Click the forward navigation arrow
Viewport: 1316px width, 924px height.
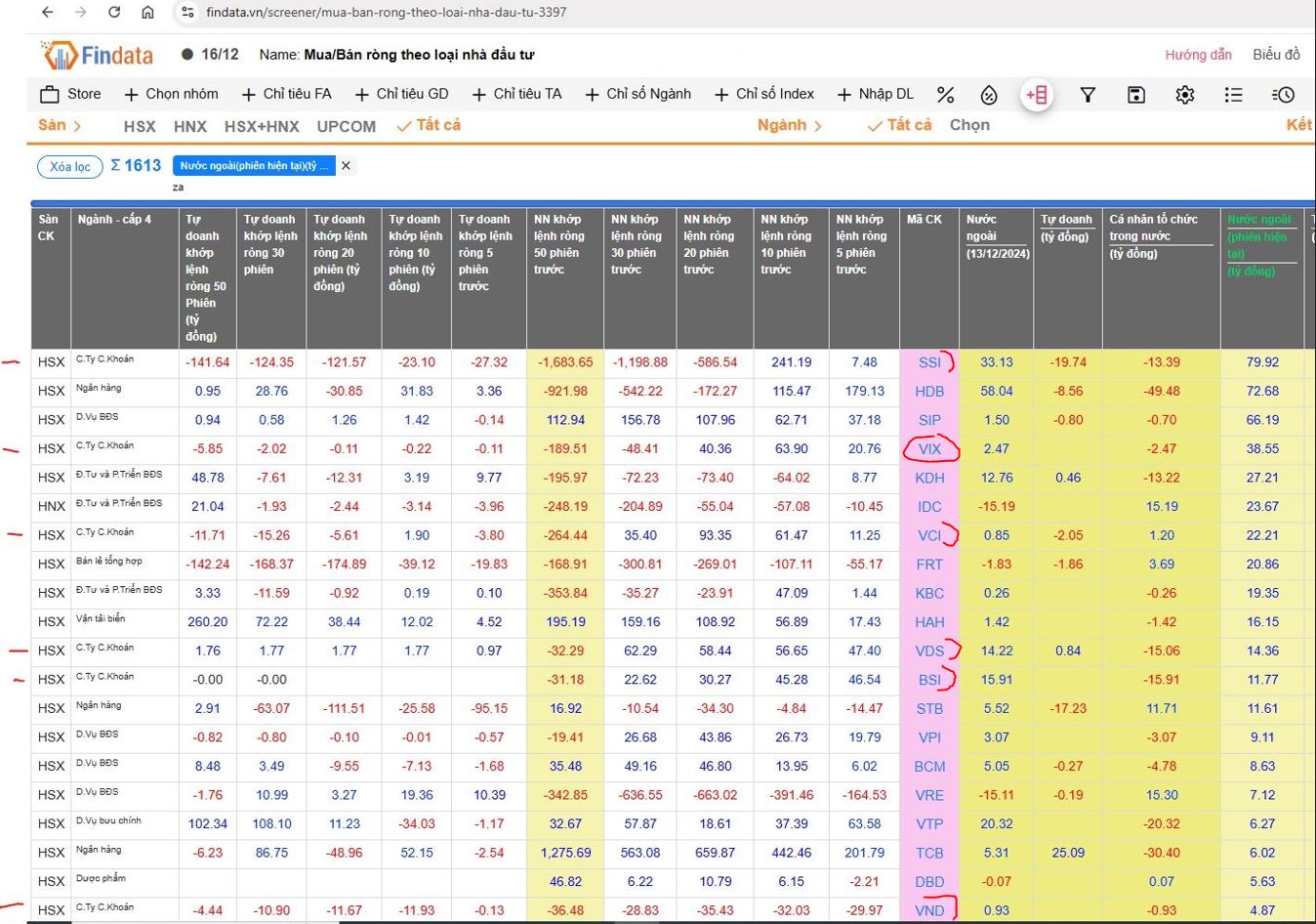coord(81,13)
